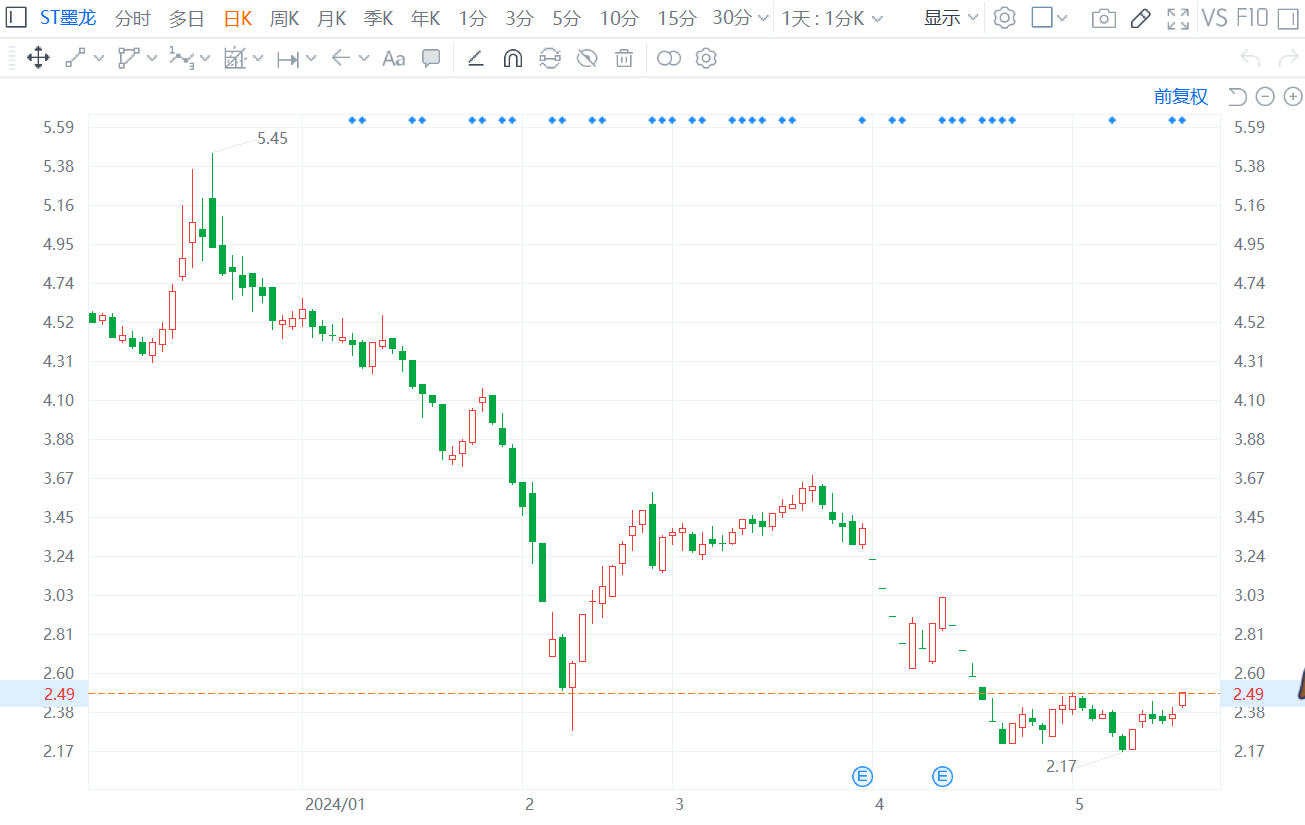Click the 2024/01 date axis label
Screen dimensions: 1305x825
[338, 804]
